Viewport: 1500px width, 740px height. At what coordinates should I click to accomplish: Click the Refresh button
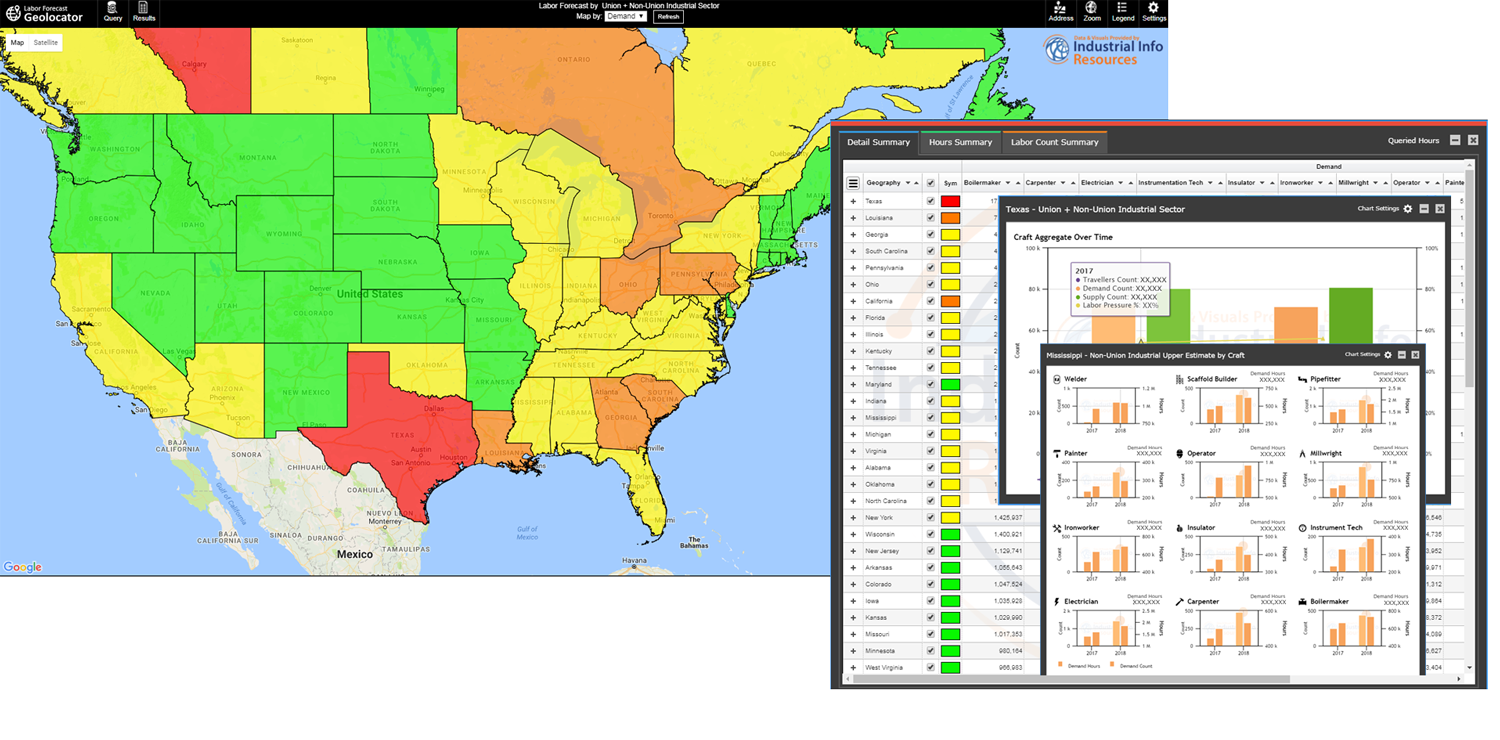point(668,17)
